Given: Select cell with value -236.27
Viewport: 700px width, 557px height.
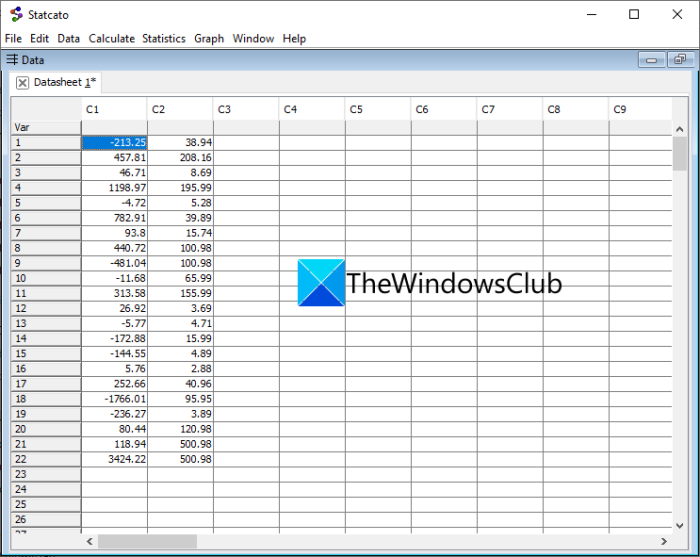Looking at the screenshot, I should coord(114,414).
